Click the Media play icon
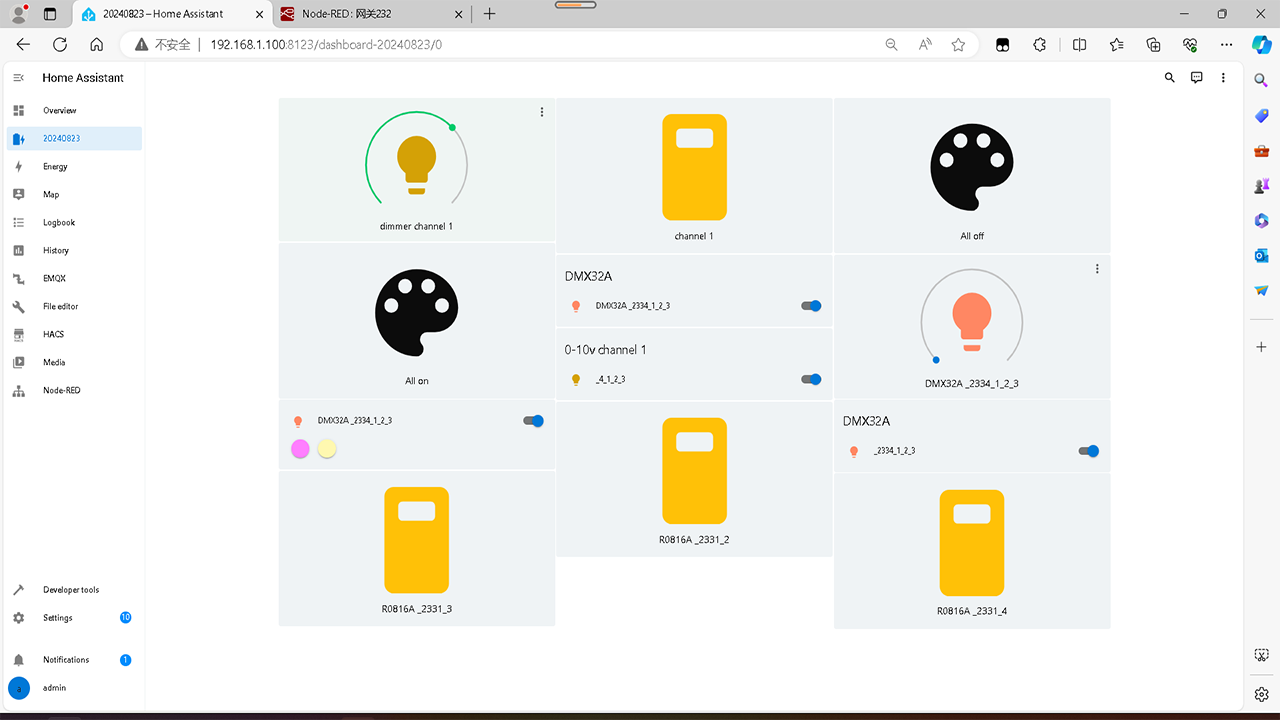Image resolution: width=1280 pixels, height=720 pixels. [18, 362]
